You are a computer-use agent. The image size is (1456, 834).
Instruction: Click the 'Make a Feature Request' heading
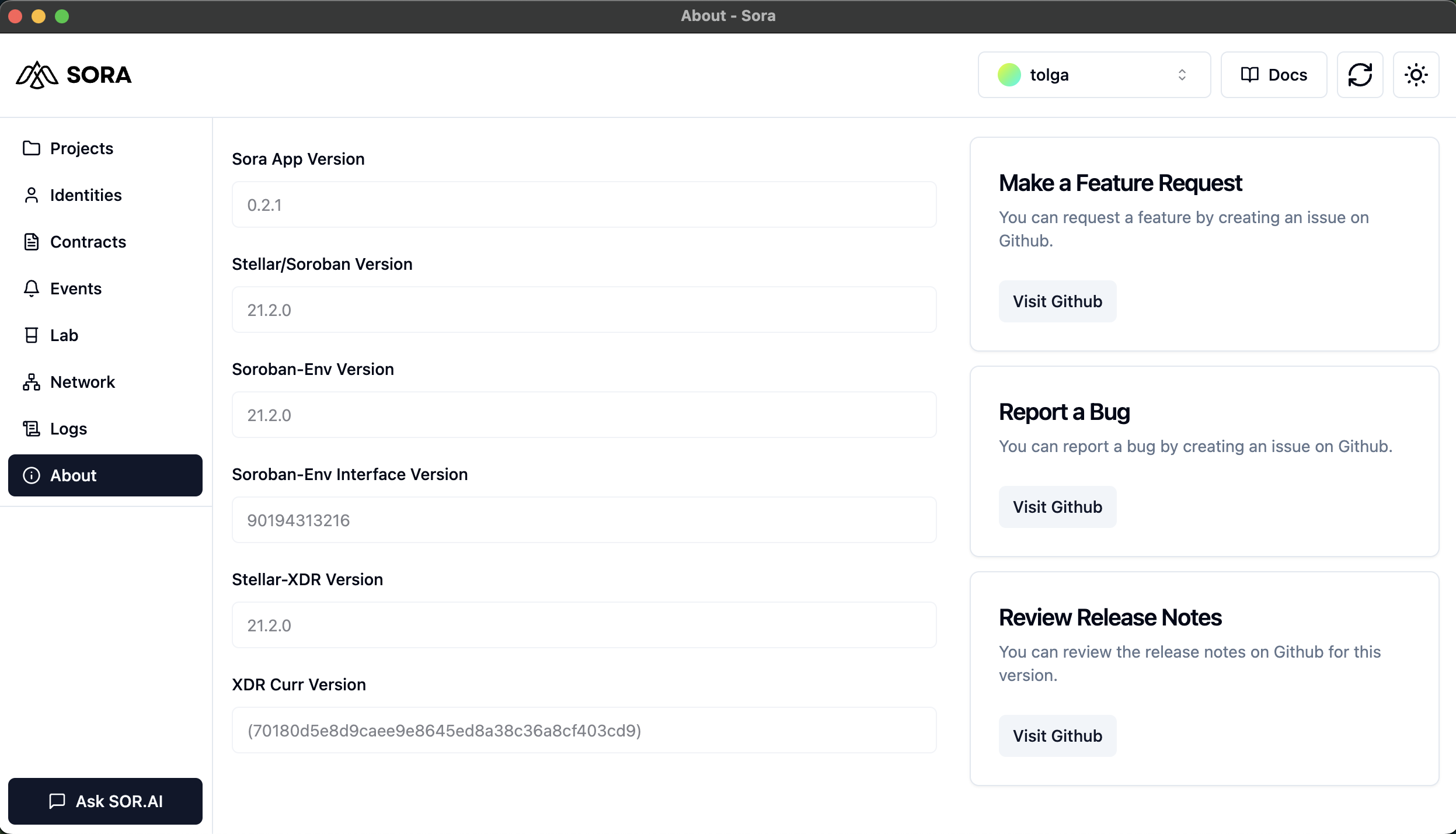[x=1120, y=183]
